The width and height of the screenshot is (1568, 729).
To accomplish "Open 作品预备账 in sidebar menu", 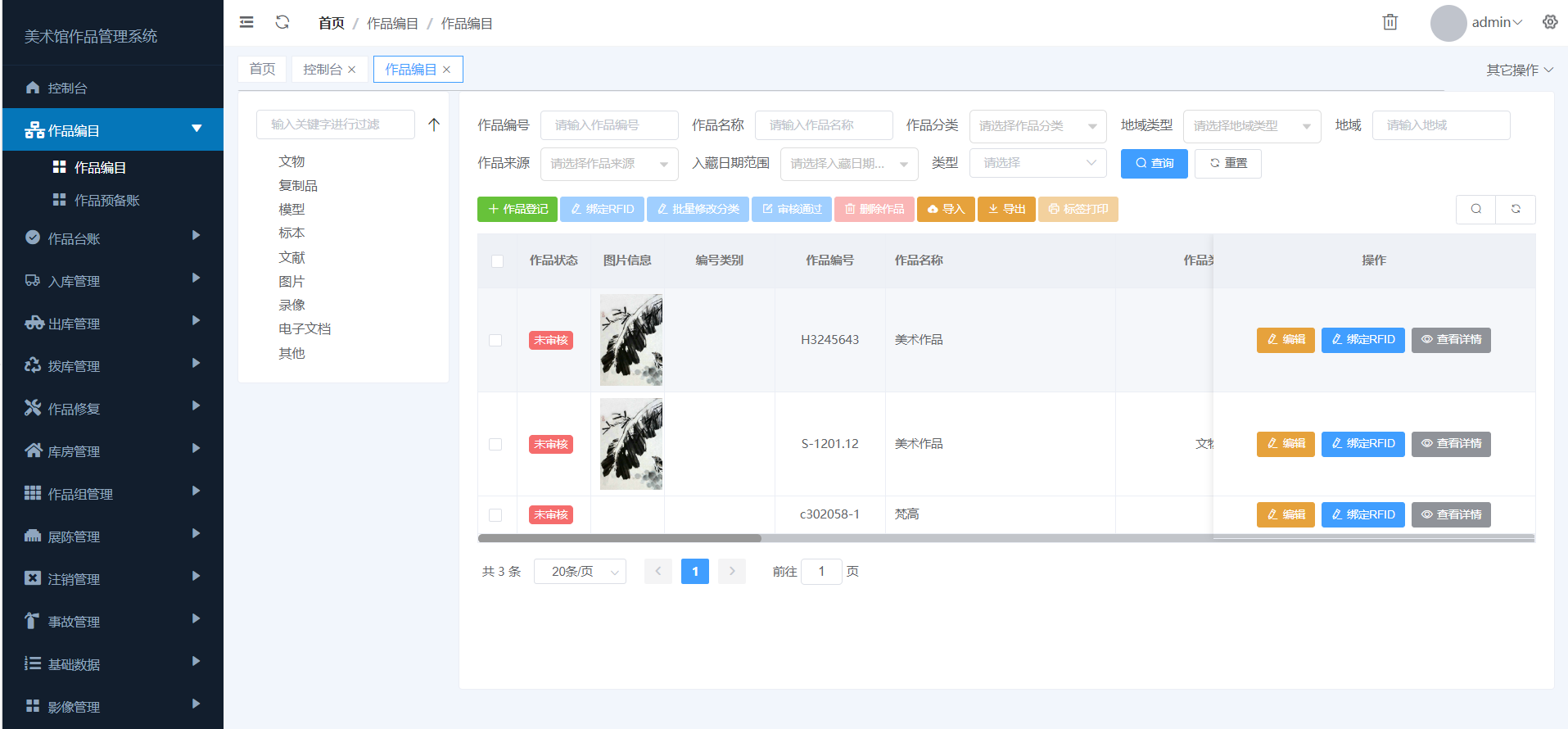I will 106,201.
